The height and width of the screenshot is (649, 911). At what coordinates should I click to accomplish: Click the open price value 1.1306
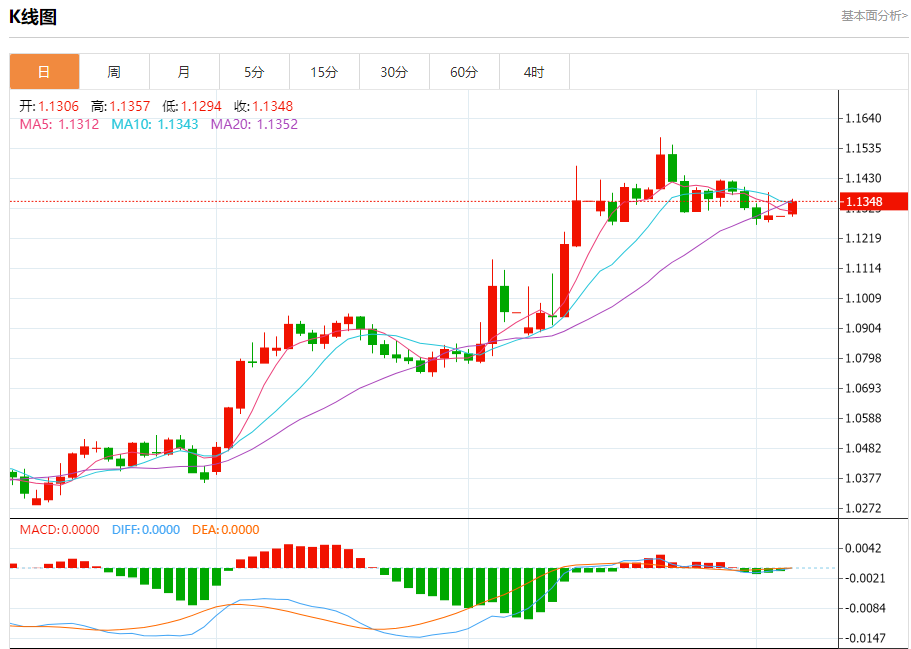pos(59,106)
